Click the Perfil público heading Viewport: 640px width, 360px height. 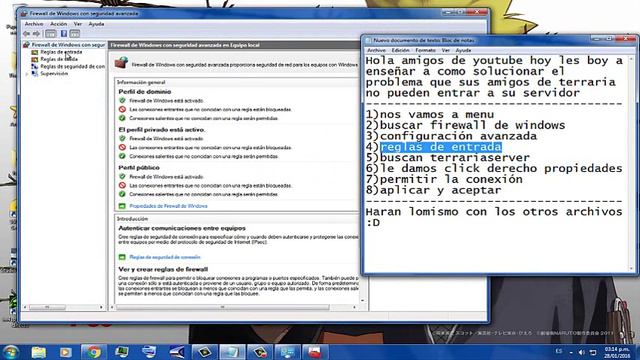139,168
